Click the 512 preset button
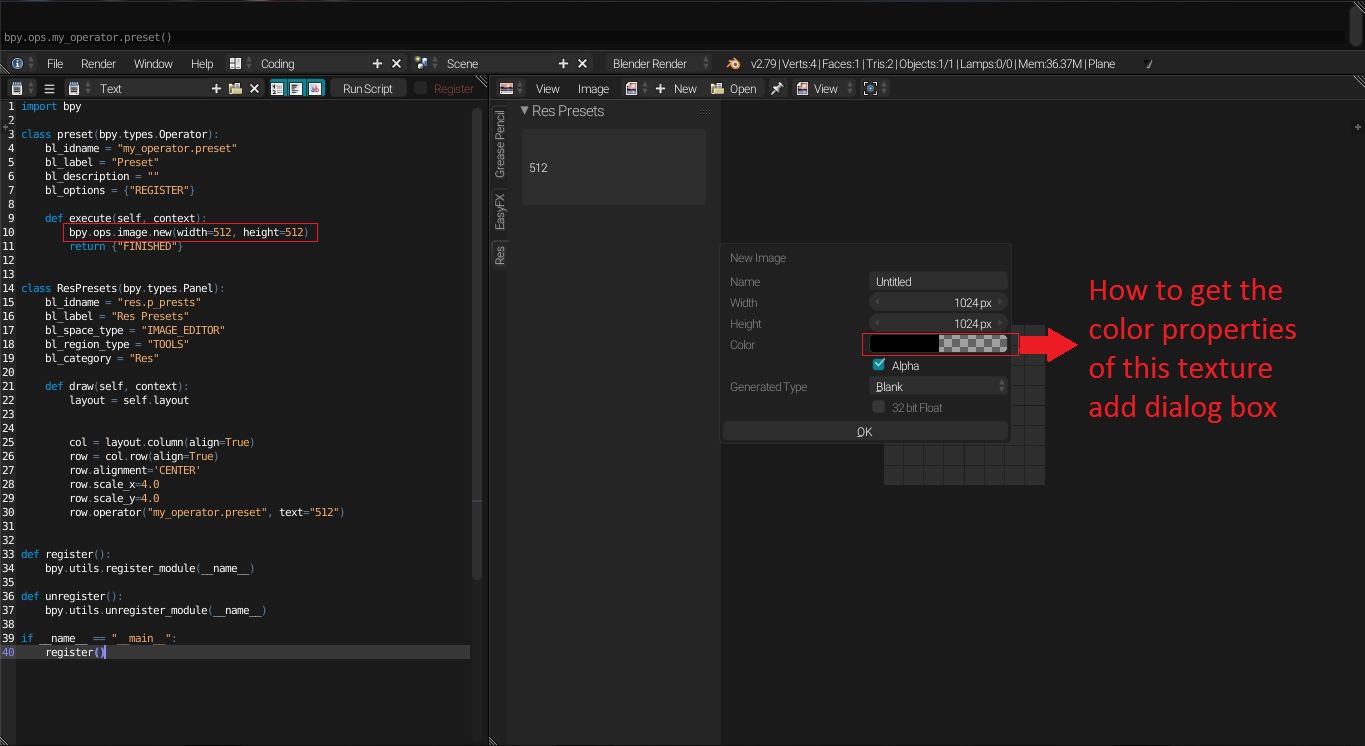This screenshot has width=1365, height=746. (x=614, y=167)
